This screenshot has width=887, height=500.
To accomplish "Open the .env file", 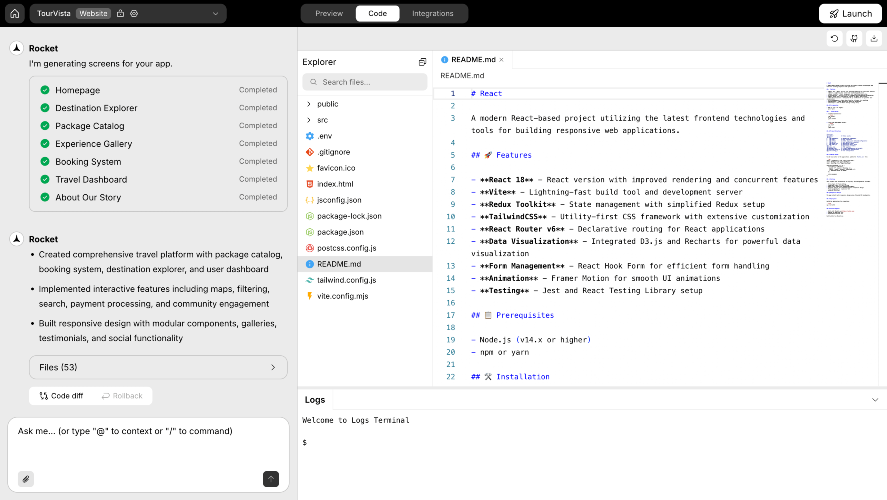I will click(365, 136).
